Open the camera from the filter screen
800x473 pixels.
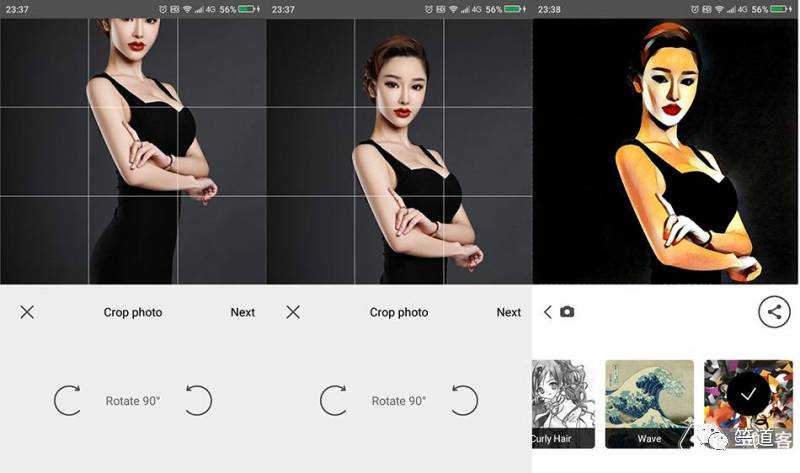click(567, 312)
